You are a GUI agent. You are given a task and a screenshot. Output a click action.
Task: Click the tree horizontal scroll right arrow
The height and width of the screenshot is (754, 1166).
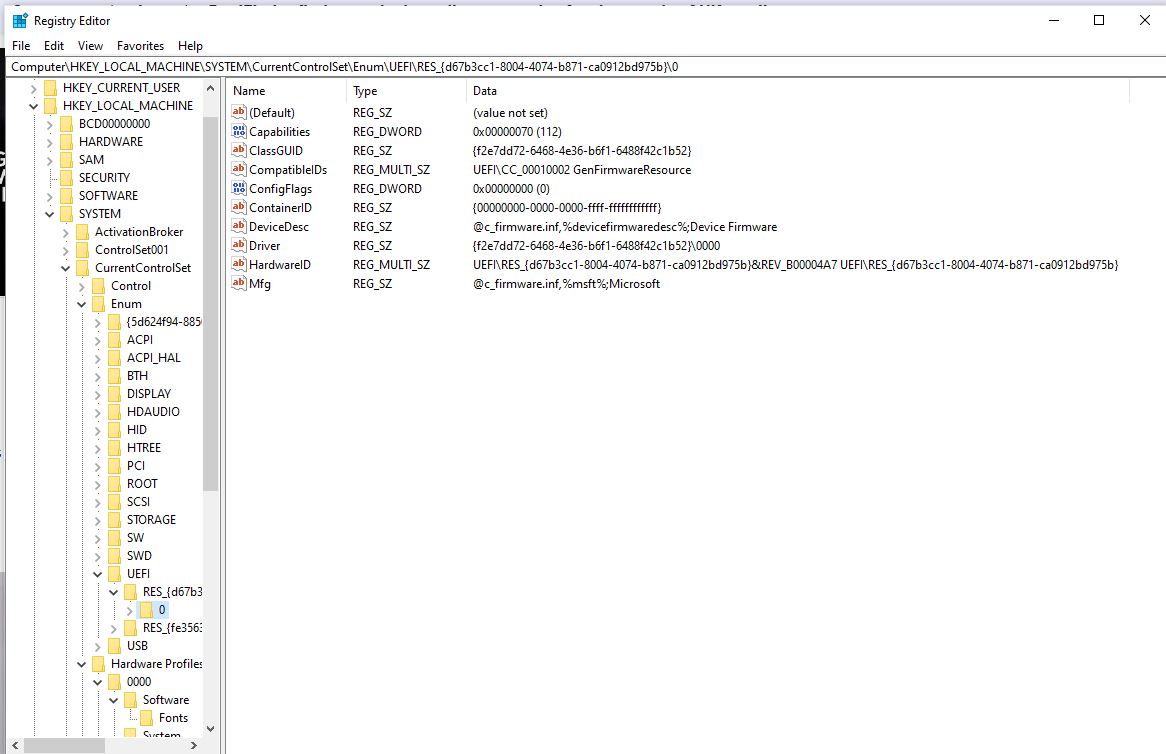tap(194, 745)
